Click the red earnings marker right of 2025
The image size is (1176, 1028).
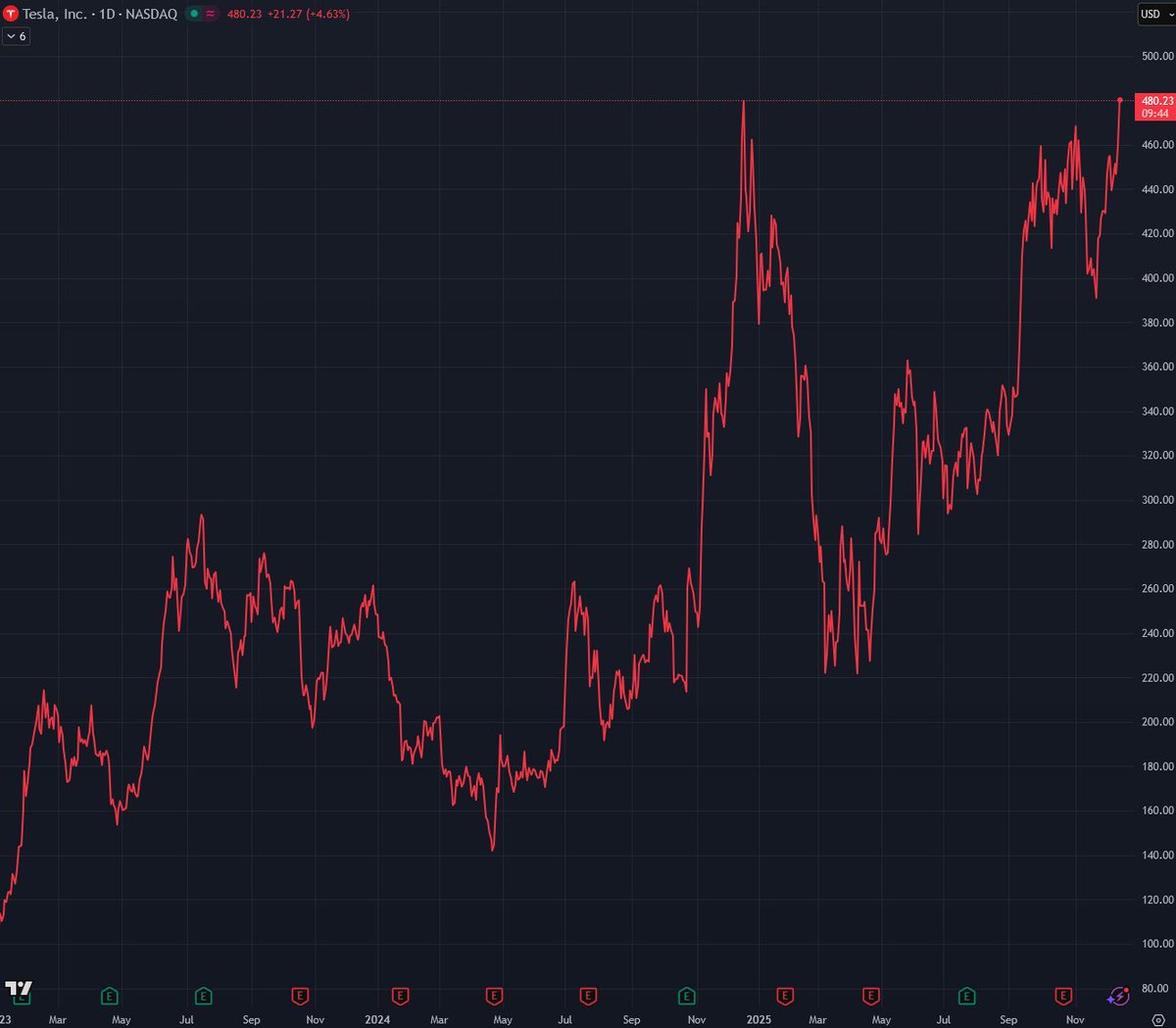click(x=785, y=997)
